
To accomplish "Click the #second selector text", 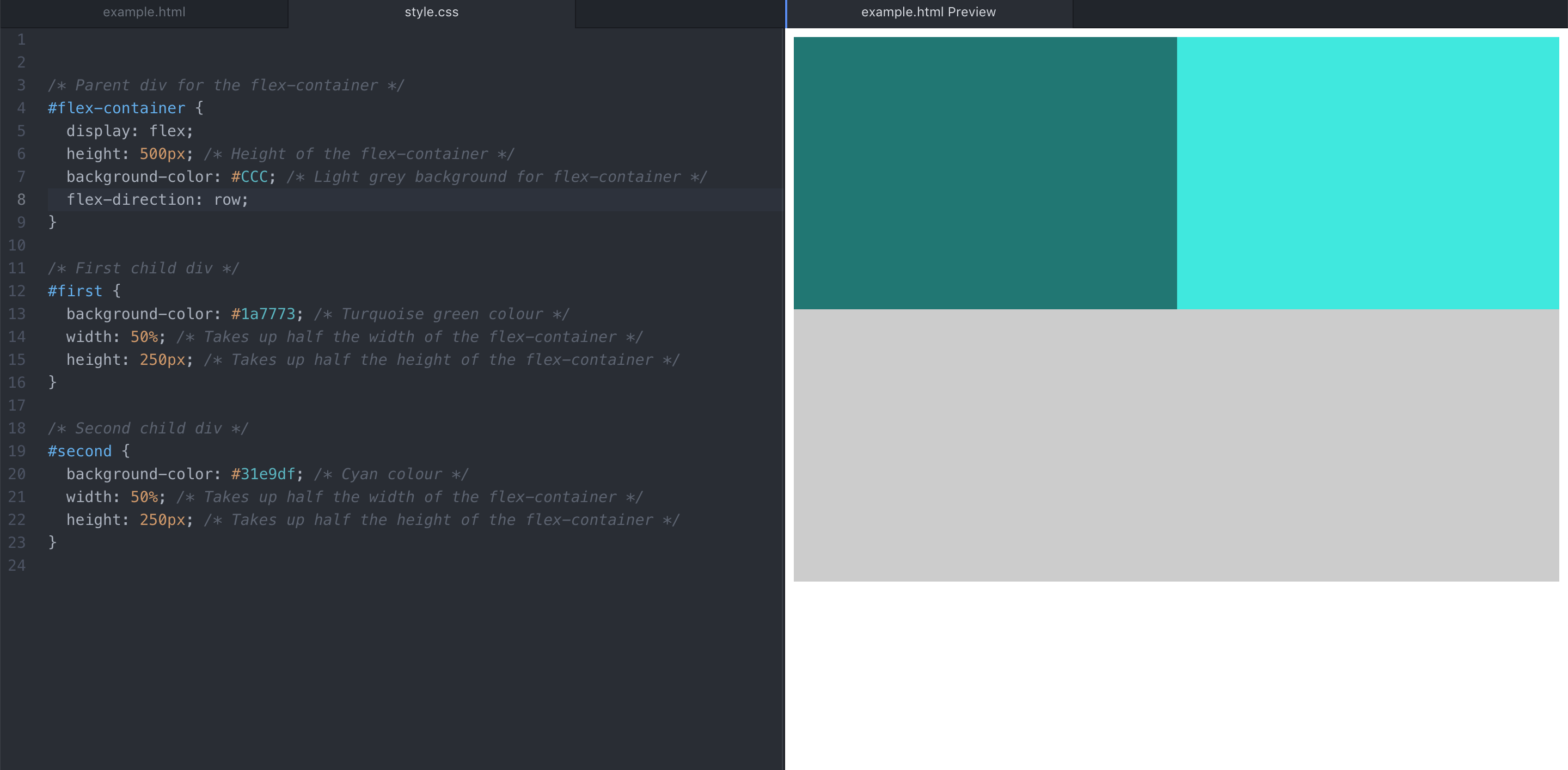I will click(x=79, y=451).
